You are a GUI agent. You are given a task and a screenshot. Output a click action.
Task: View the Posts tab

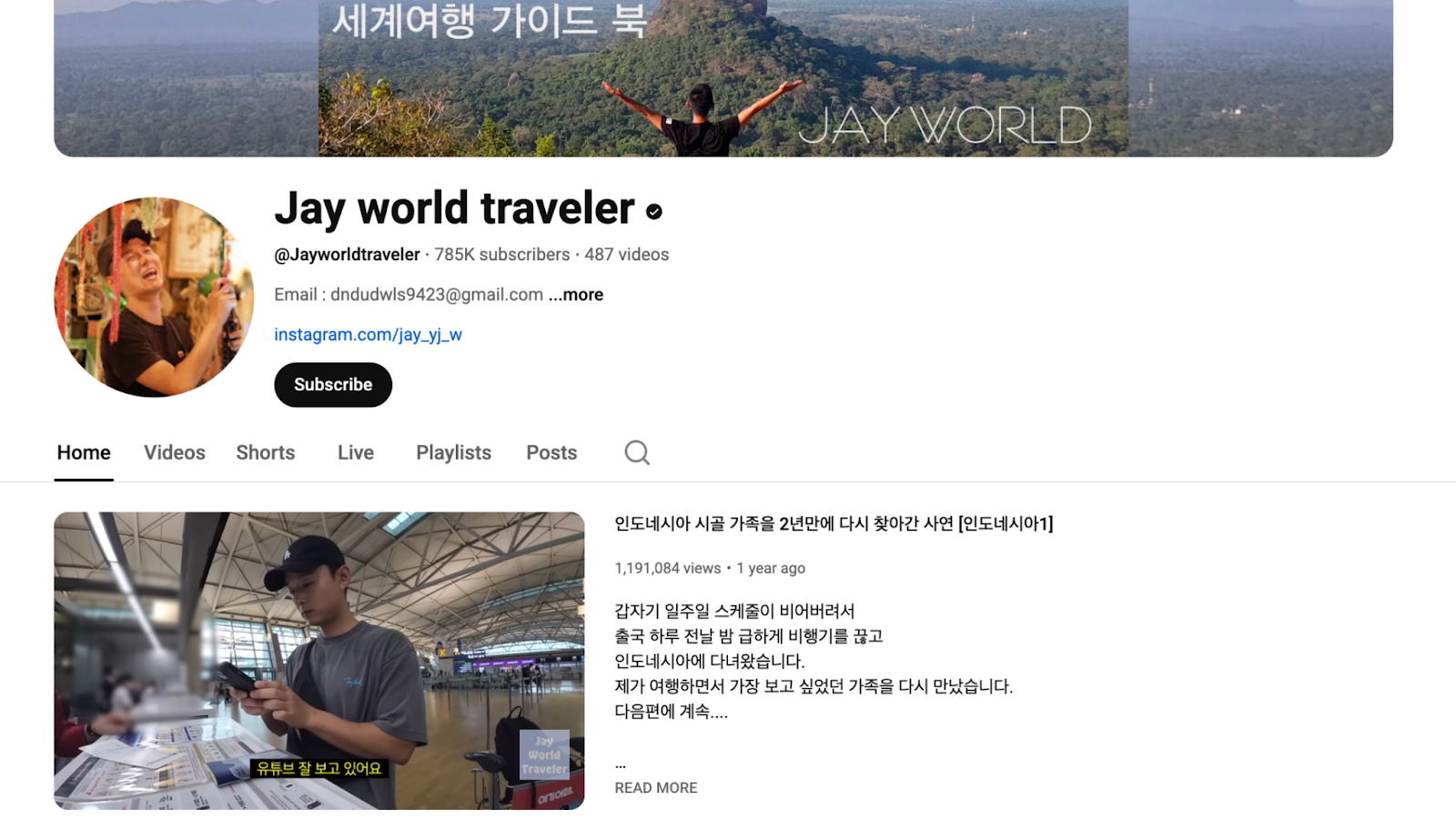[x=551, y=452]
